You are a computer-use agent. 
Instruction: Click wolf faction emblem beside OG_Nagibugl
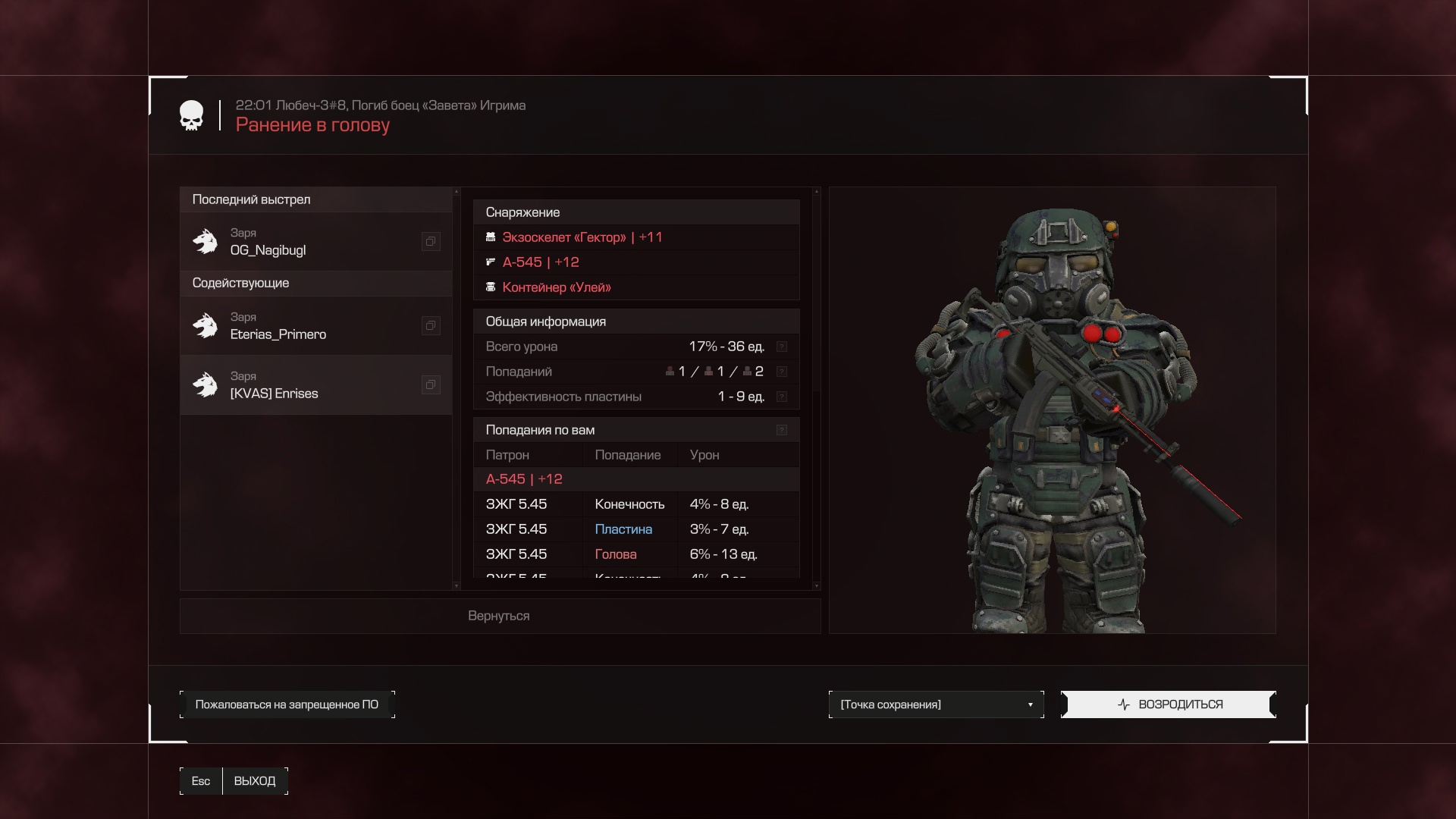pos(205,241)
